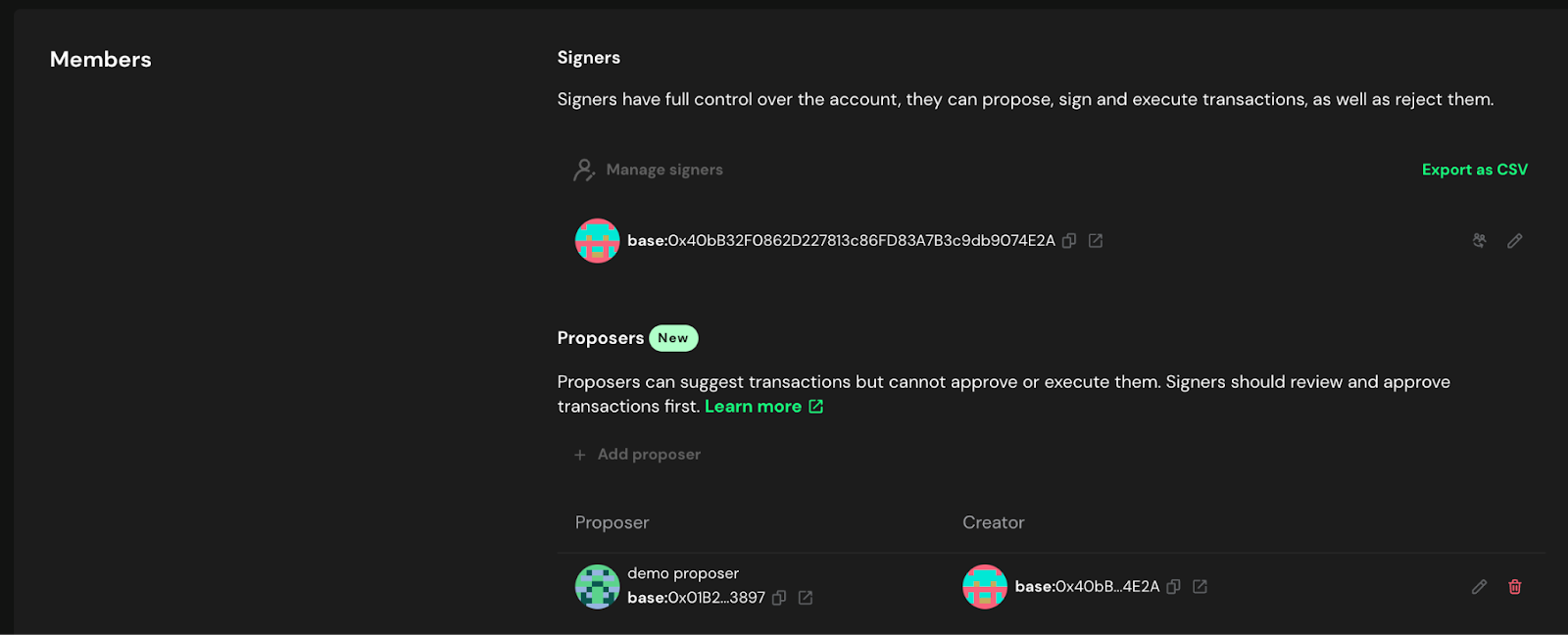Delete the demo proposer via trash icon
Image resolution: width=1568 pixels, height=635 pixels.
(1514, 586)
